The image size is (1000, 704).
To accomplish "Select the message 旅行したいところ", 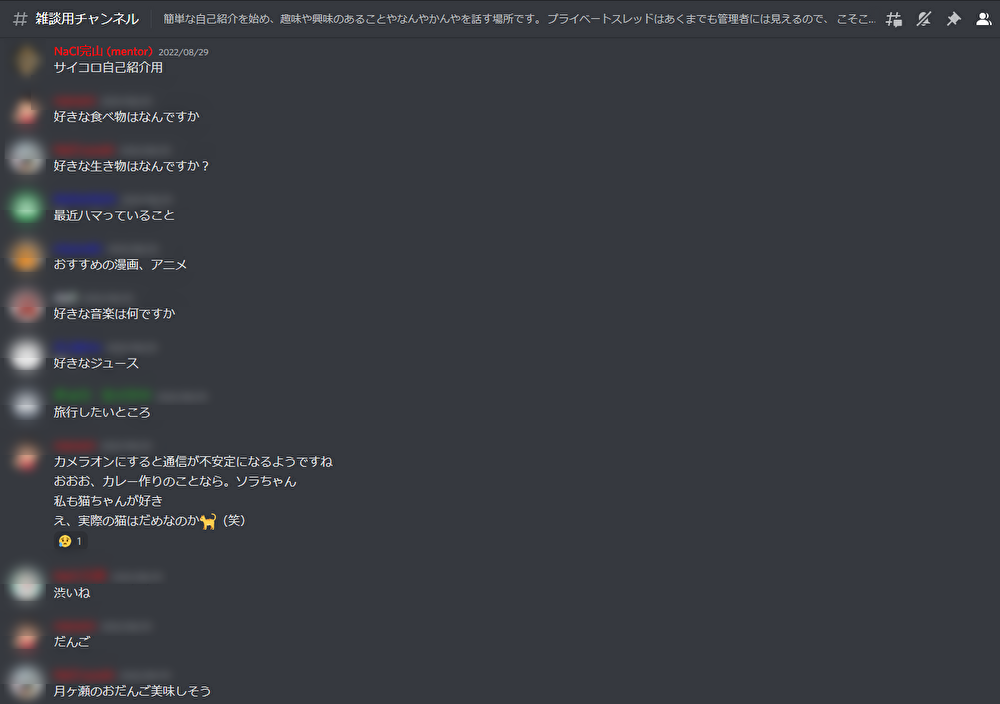I will [102, 413].
